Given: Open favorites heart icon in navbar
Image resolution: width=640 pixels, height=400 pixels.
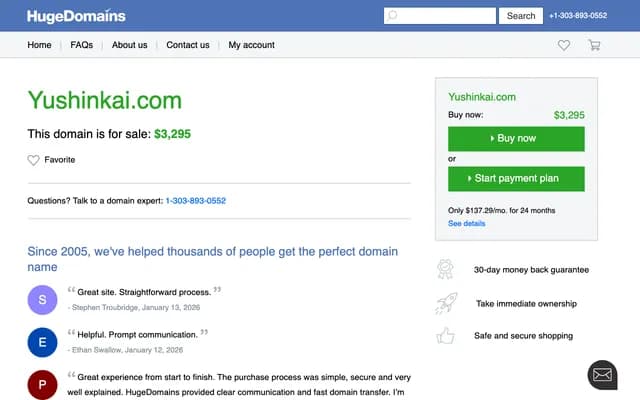Looking at the screenshot, I should [x=564, y=45].
